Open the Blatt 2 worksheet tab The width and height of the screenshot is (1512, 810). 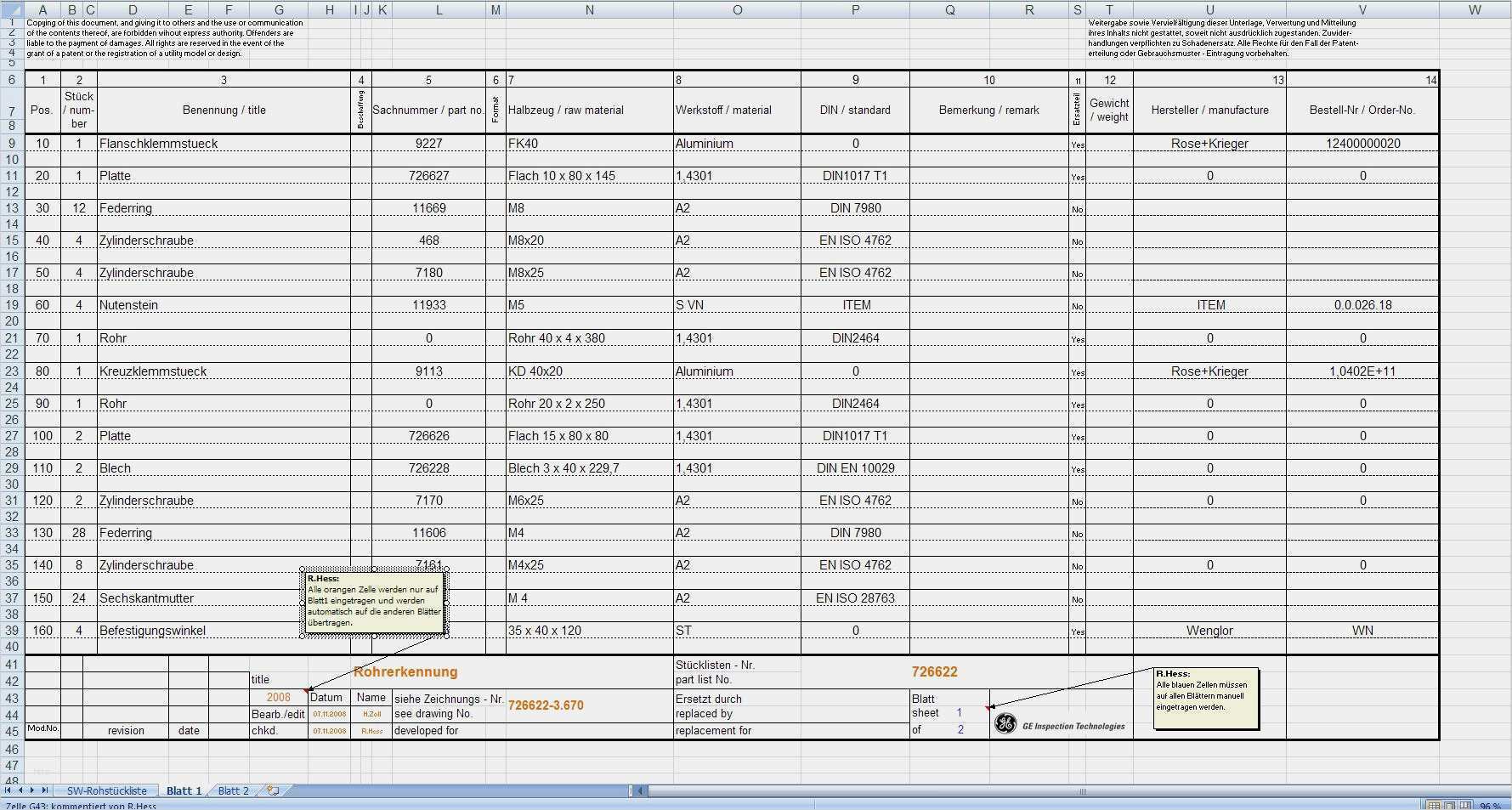(x=231, y=790)
